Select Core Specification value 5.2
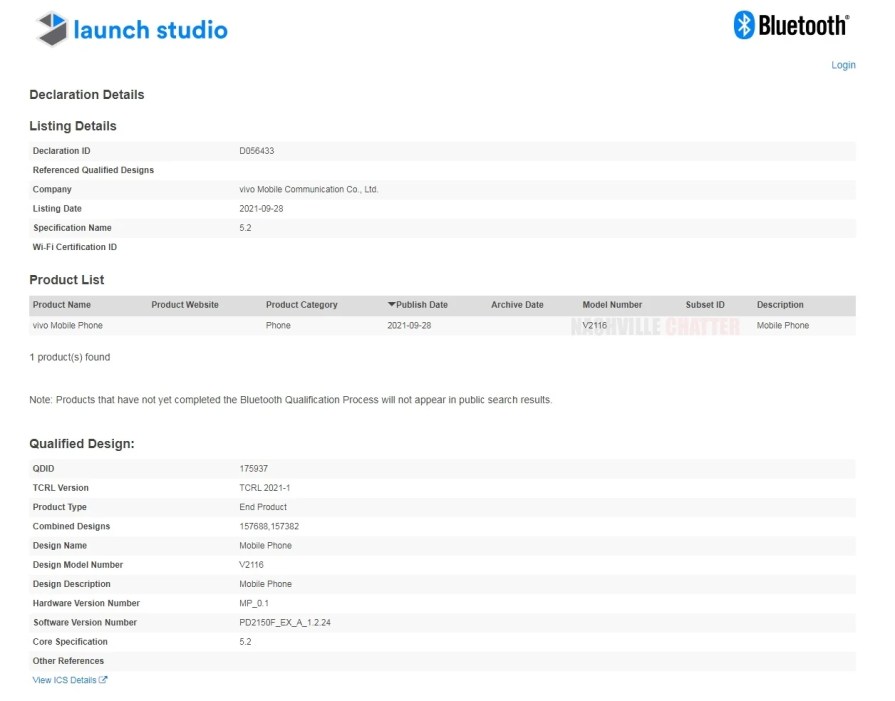Image resolution: width=895 pixels, height=701 pixels. (245, 642)
